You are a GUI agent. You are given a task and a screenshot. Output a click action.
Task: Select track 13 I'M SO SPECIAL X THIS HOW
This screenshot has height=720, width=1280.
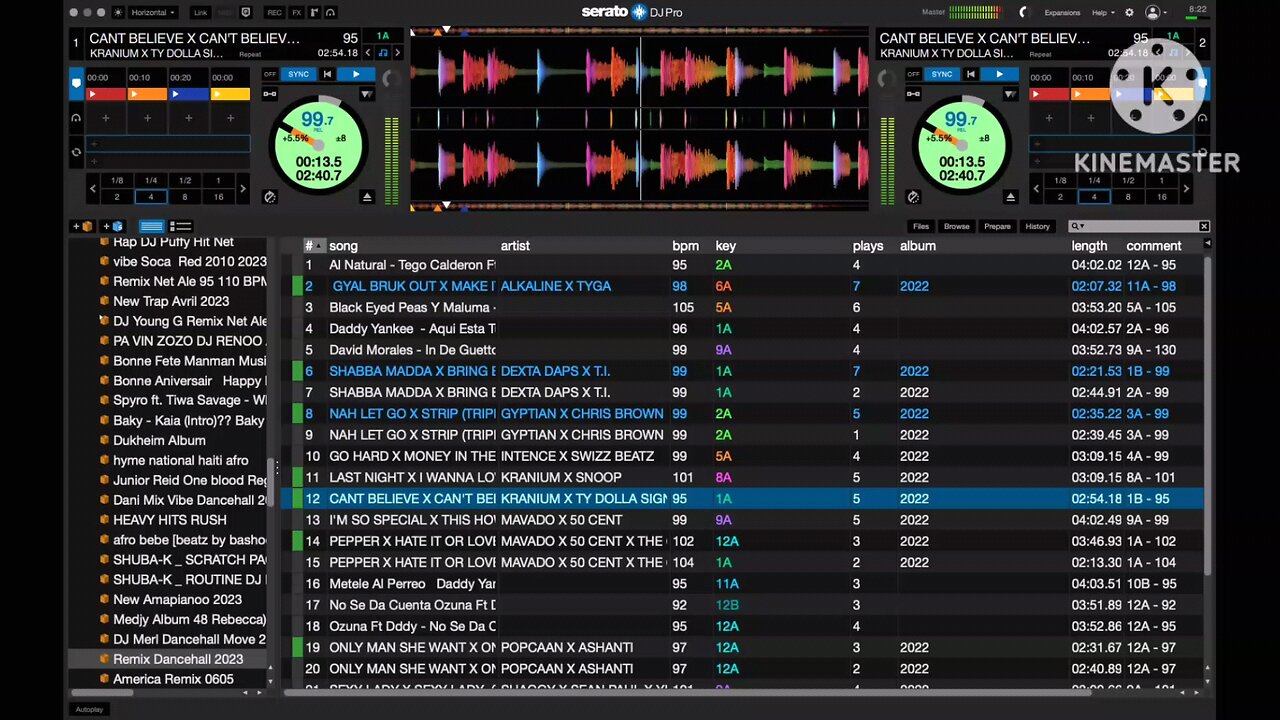click(x=742, y=520)
